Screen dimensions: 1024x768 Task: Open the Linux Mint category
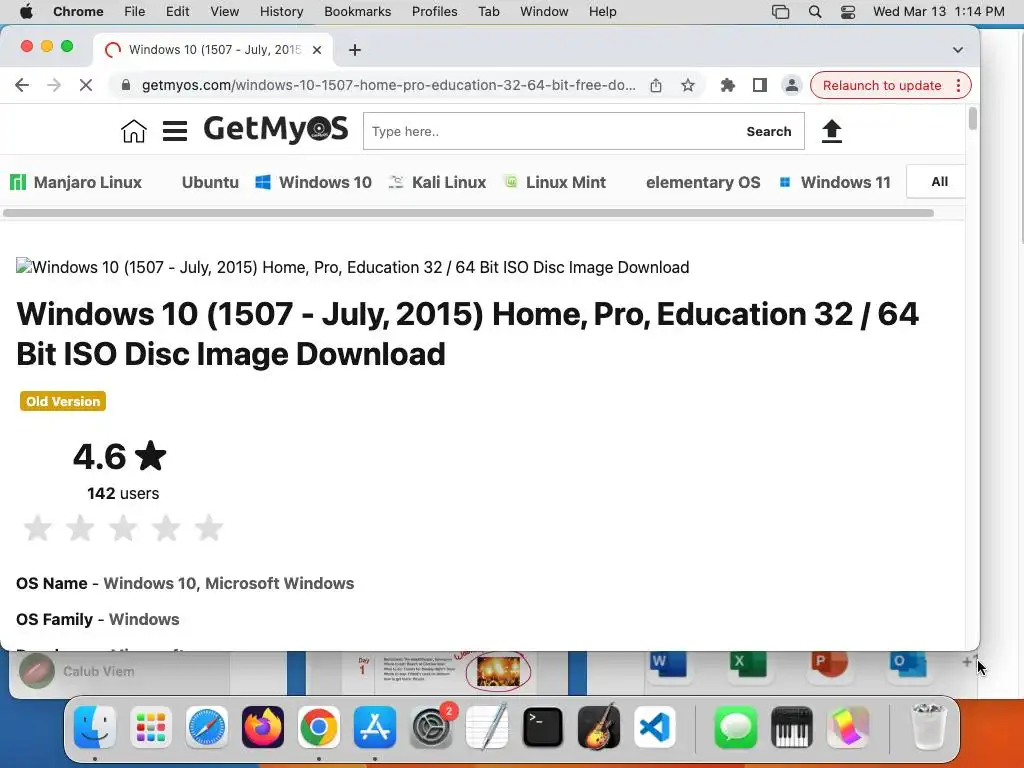(556, 182)
